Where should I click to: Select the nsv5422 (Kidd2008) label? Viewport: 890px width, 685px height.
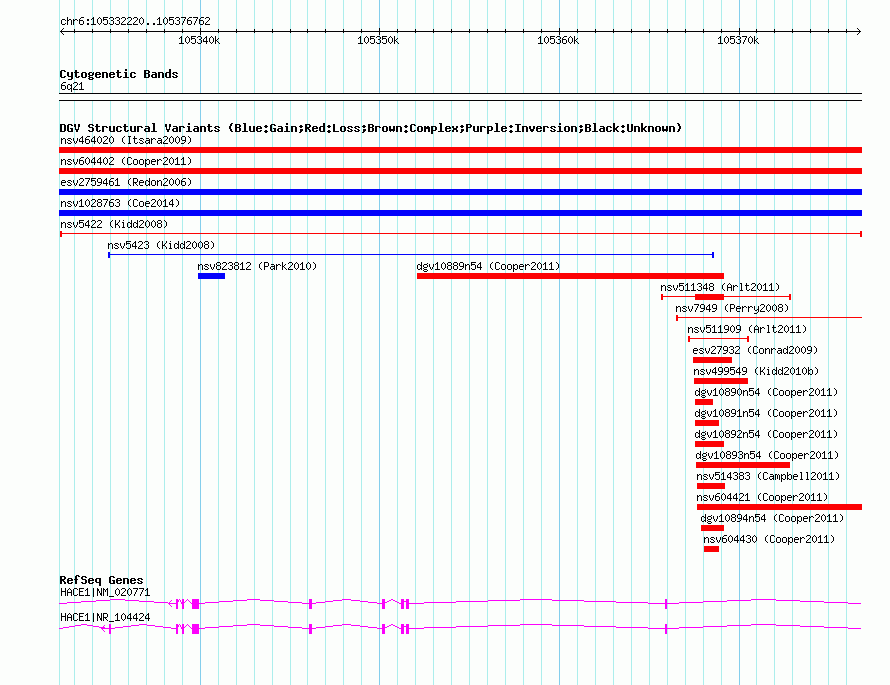pos(114,224)
